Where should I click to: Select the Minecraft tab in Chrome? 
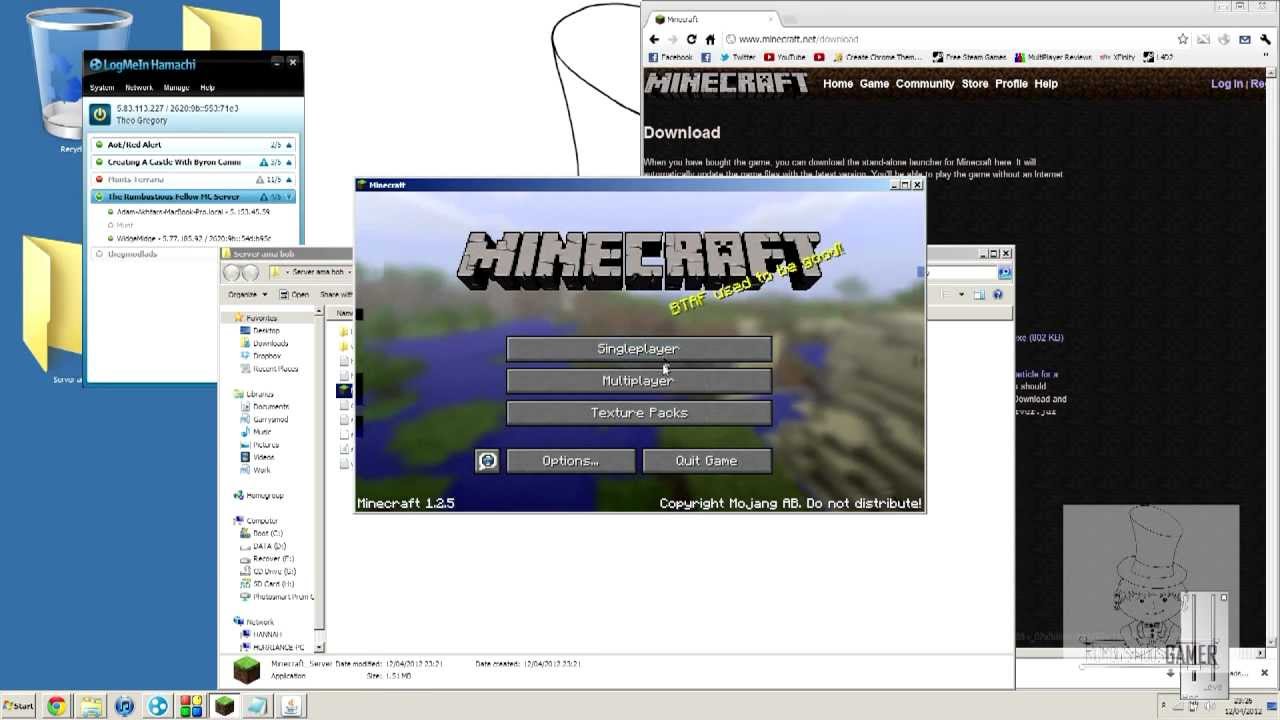coord(710,19)
